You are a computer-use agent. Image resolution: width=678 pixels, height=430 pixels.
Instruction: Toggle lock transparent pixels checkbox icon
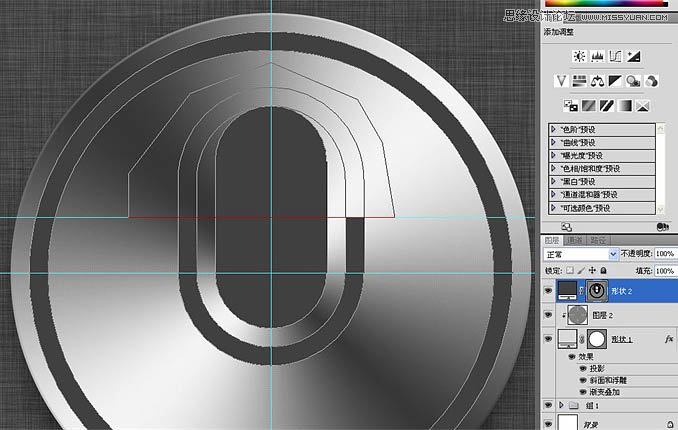(570, 270)
